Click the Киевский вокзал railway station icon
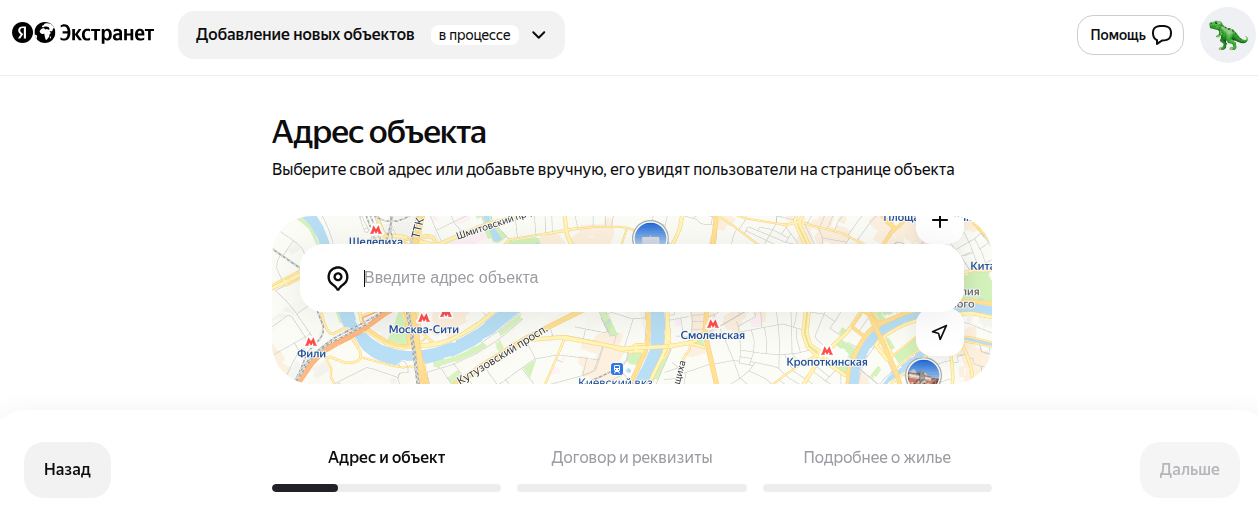Image resolution: width=1258 pixels, height=529 pixels. click(x=618, y=369)
